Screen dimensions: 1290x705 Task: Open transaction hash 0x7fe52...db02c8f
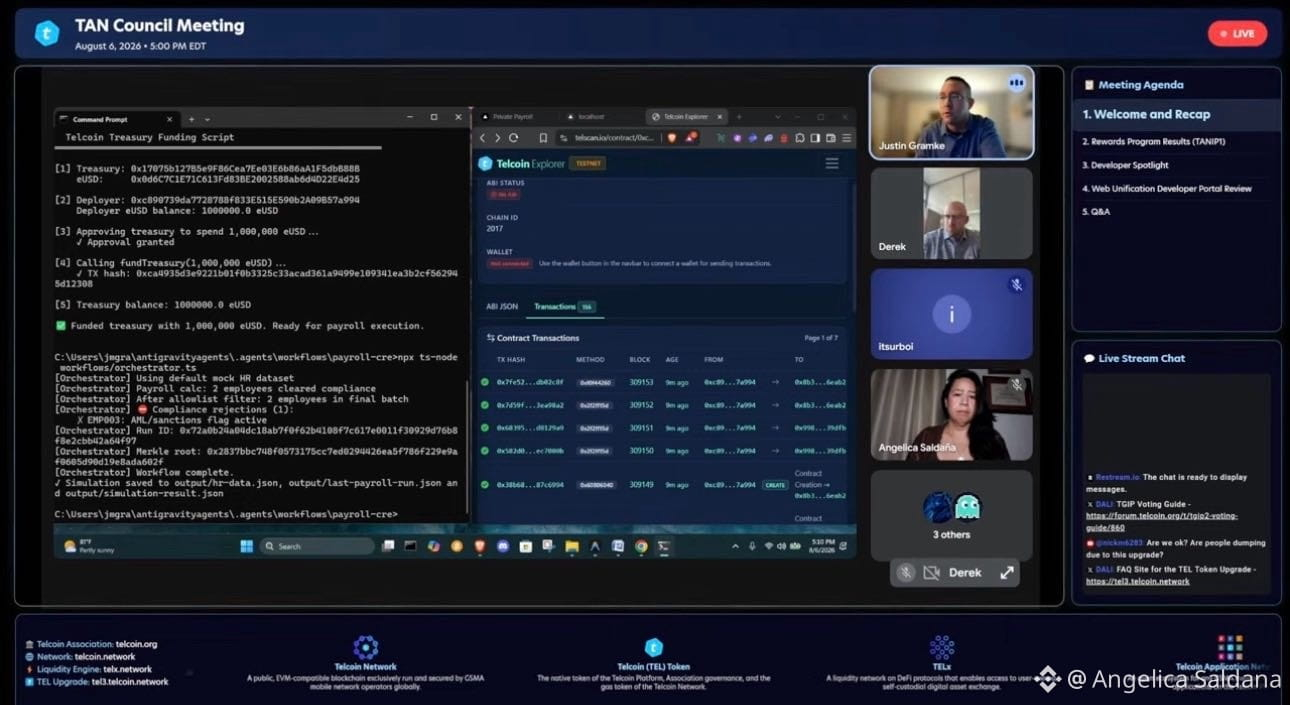tap(530, 382)
